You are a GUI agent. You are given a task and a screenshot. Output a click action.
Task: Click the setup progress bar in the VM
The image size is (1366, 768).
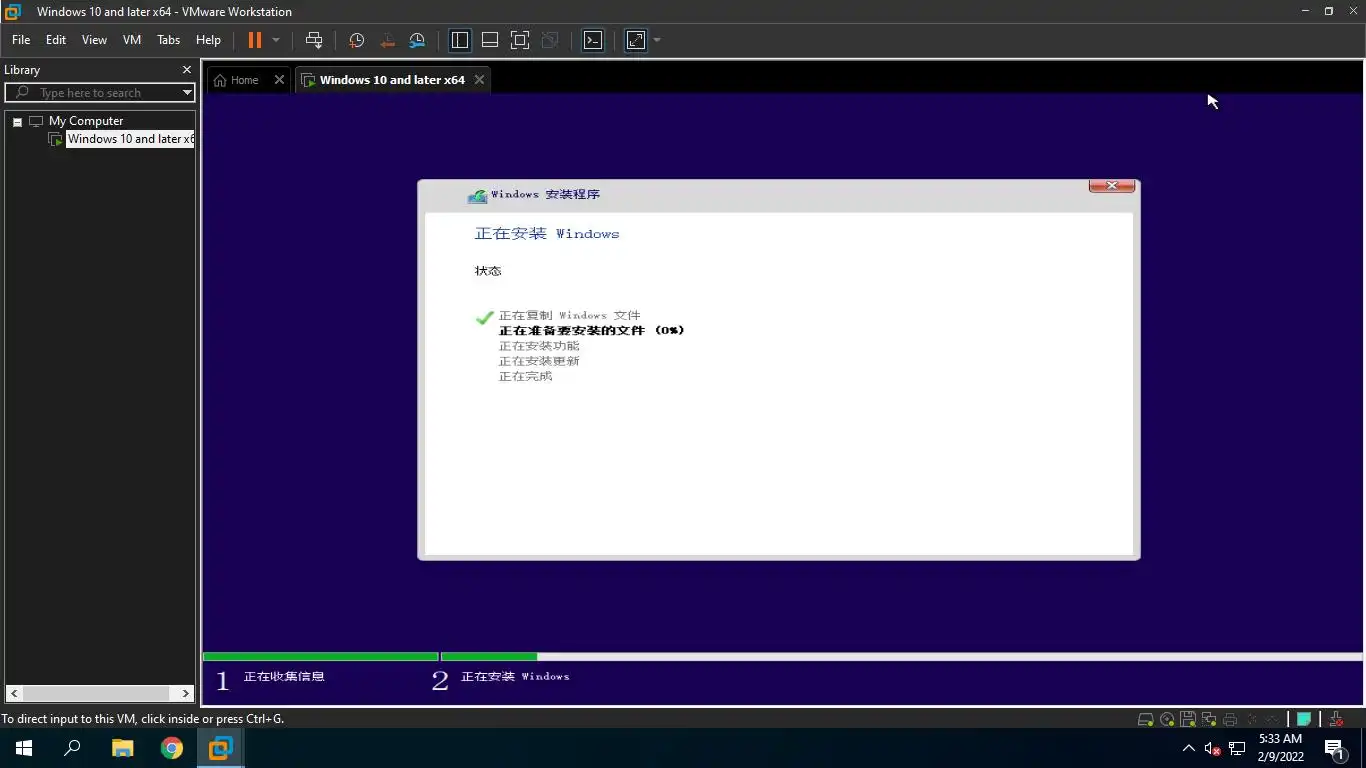coord(783,657)
